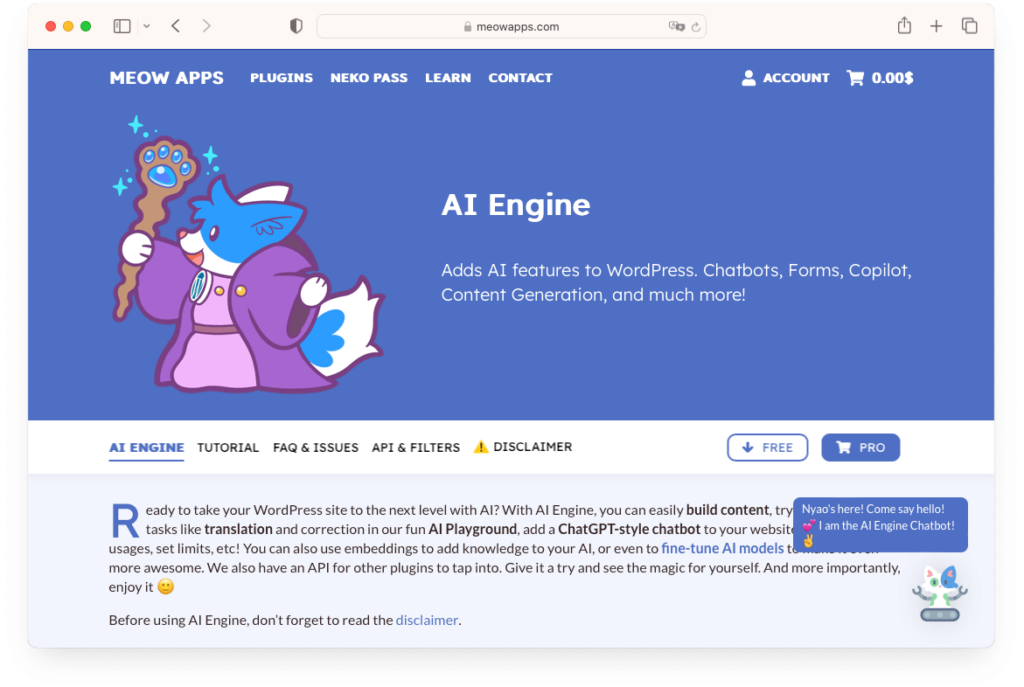Open the ACCOUNT link
The width and height of the screenshot is (1024, 687).
point(796,78)
